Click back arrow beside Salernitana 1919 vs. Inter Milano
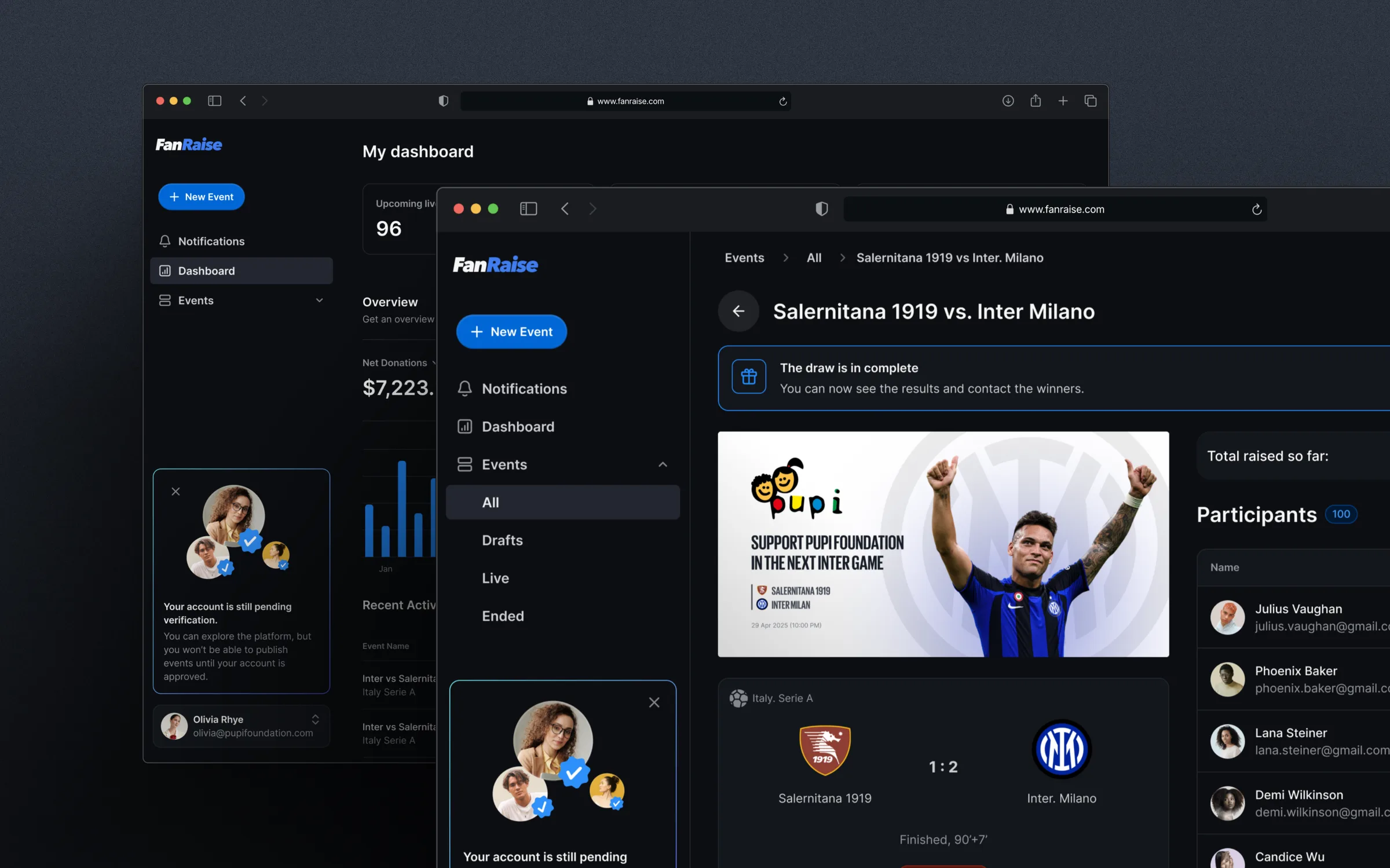1390x868 pixels. point(738,311)
